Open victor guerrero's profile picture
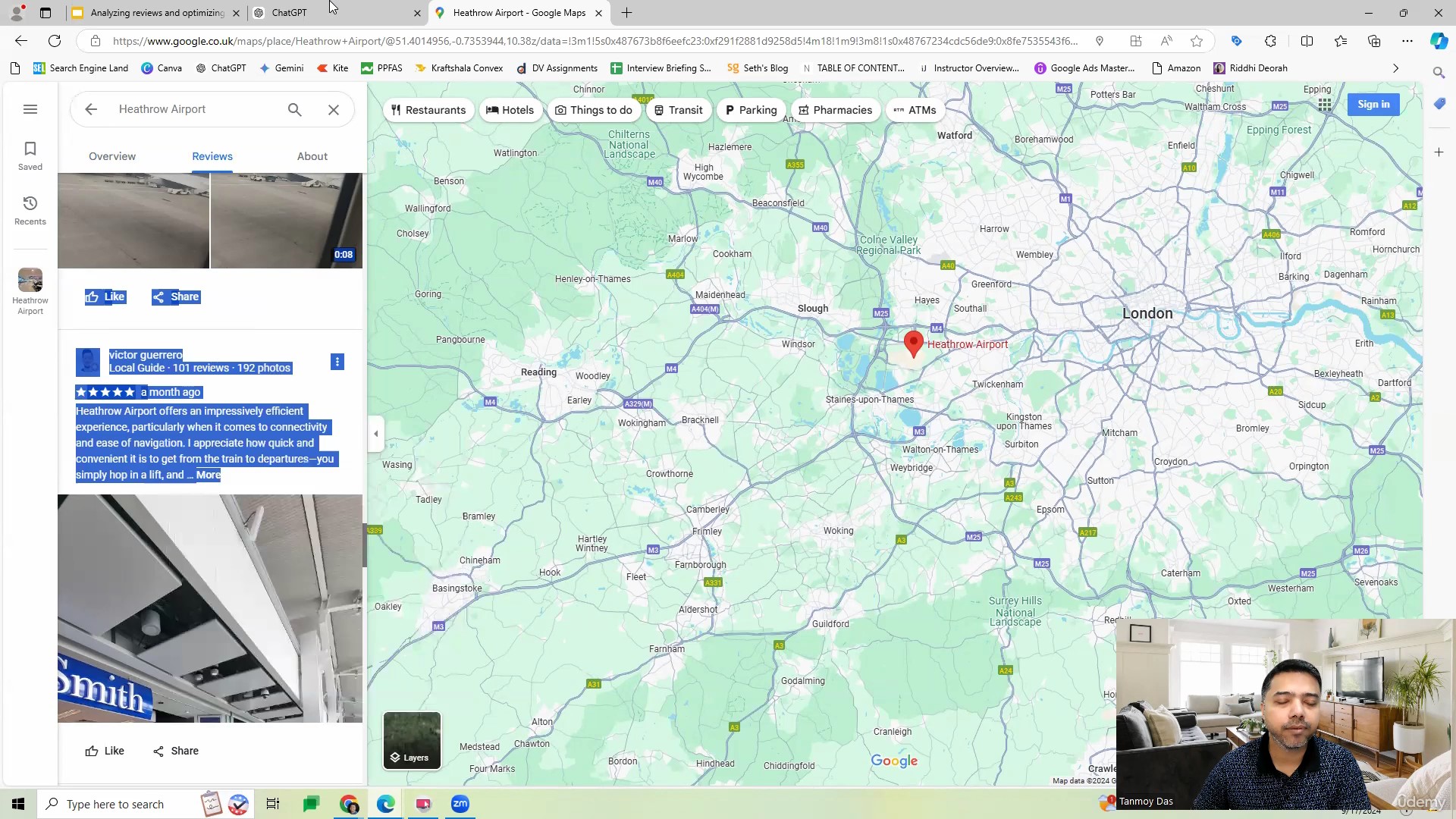Viewport: 1456px width, 819px height. pyautogui.click(x=88, y=362)
